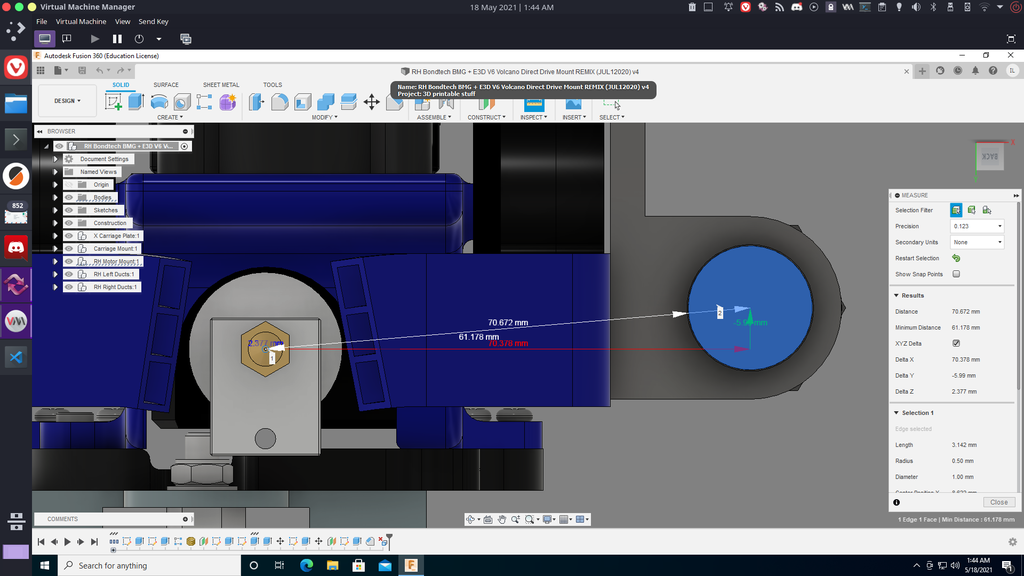Viewport: 1024px width, 576px height.
Task: Click the Fillet tool in Modify group
Action: [280, 101]
